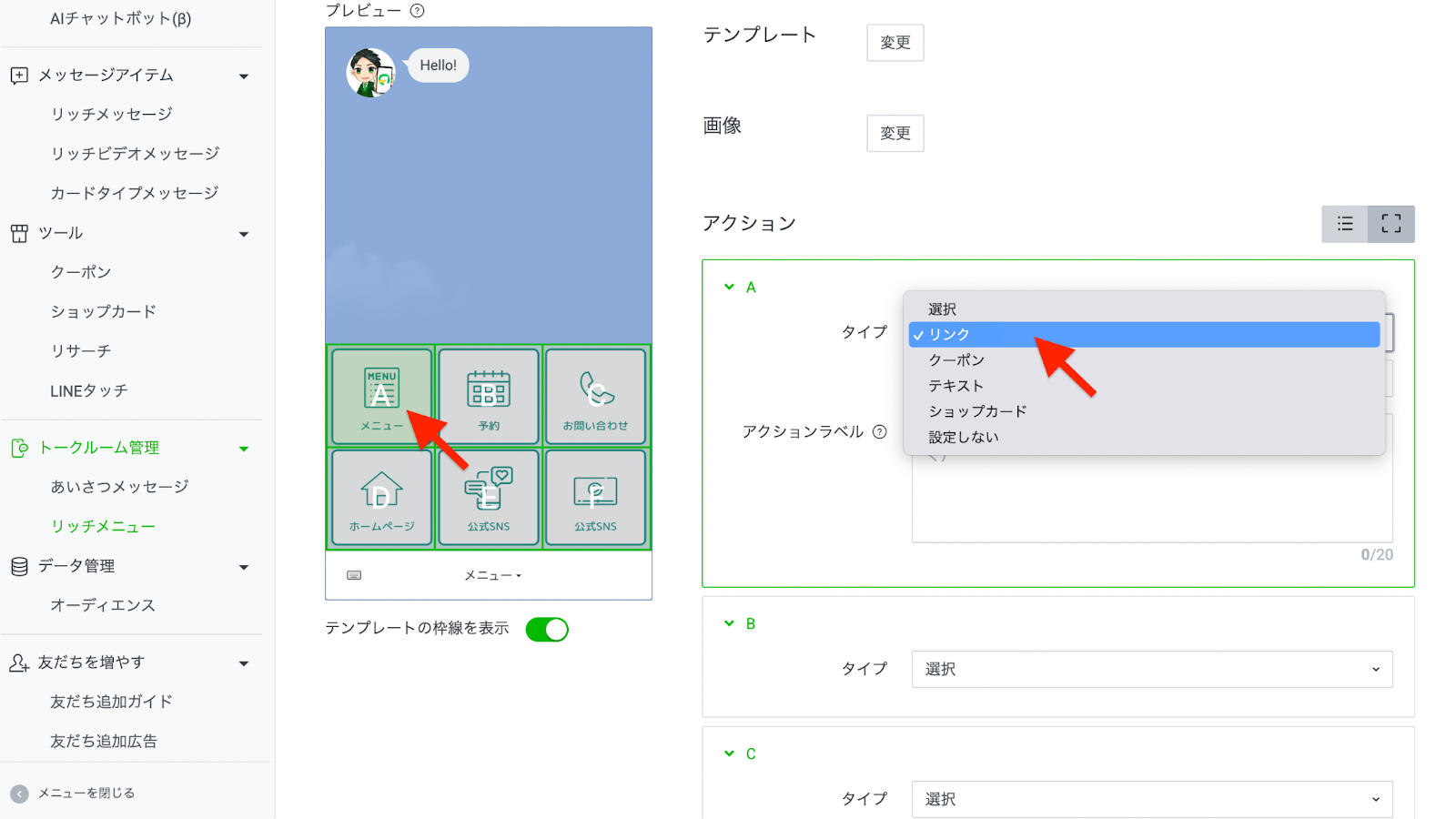1456x819 pixels.
Task: Click the fullscreen expand icon in アクション
Action: click(x=1390, y=224)
